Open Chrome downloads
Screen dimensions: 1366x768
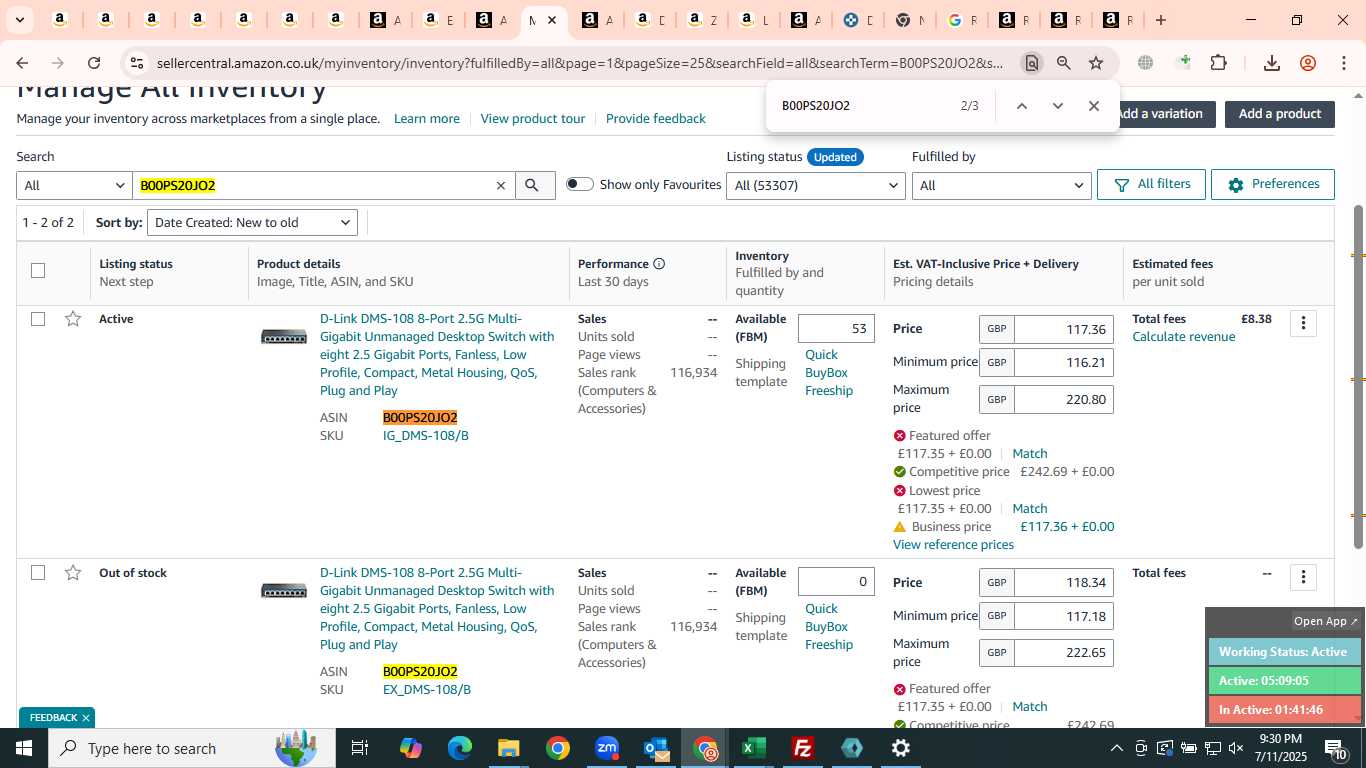coord(1272,63)
